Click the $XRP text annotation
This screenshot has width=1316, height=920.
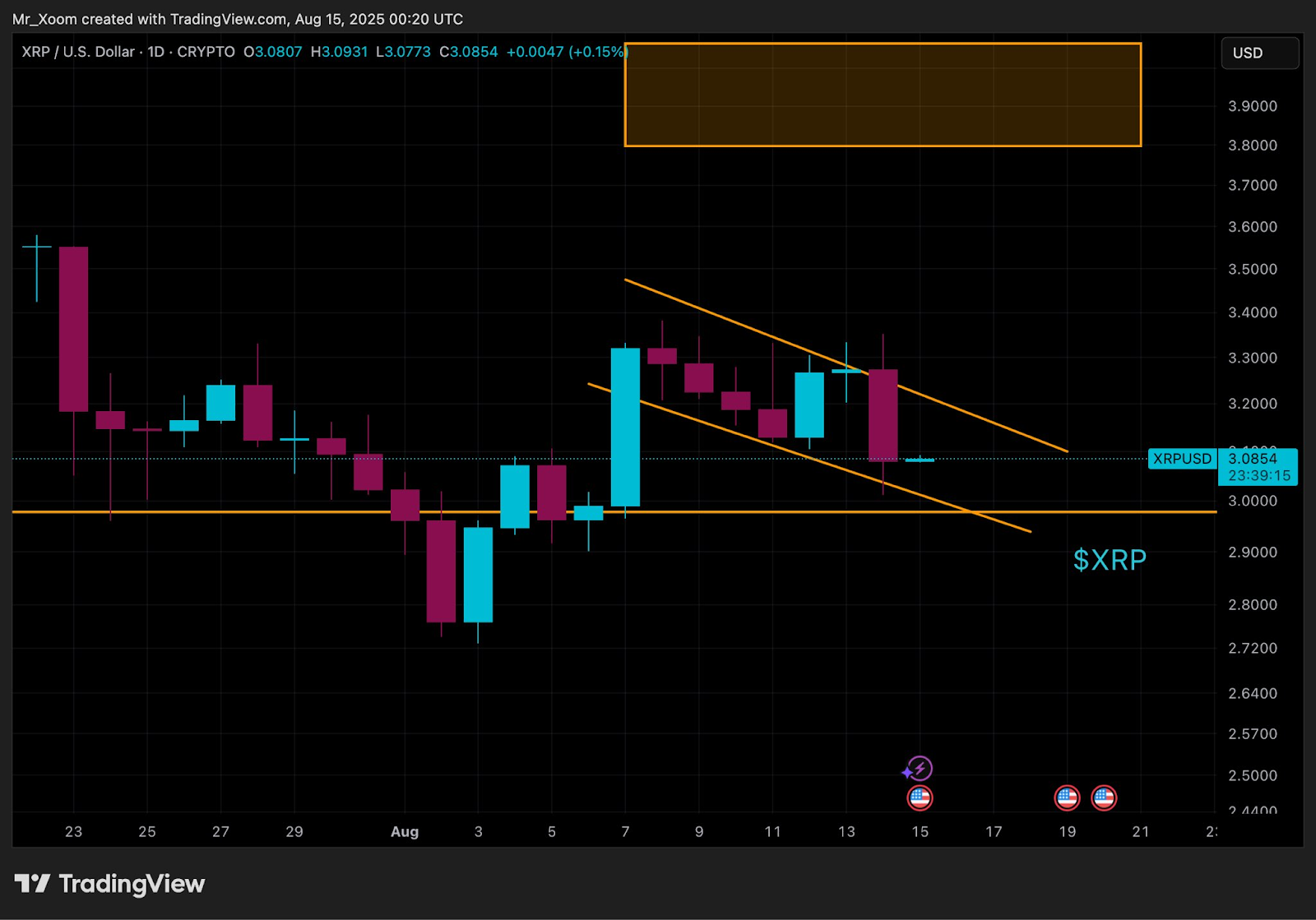[x=1110, y=560]
